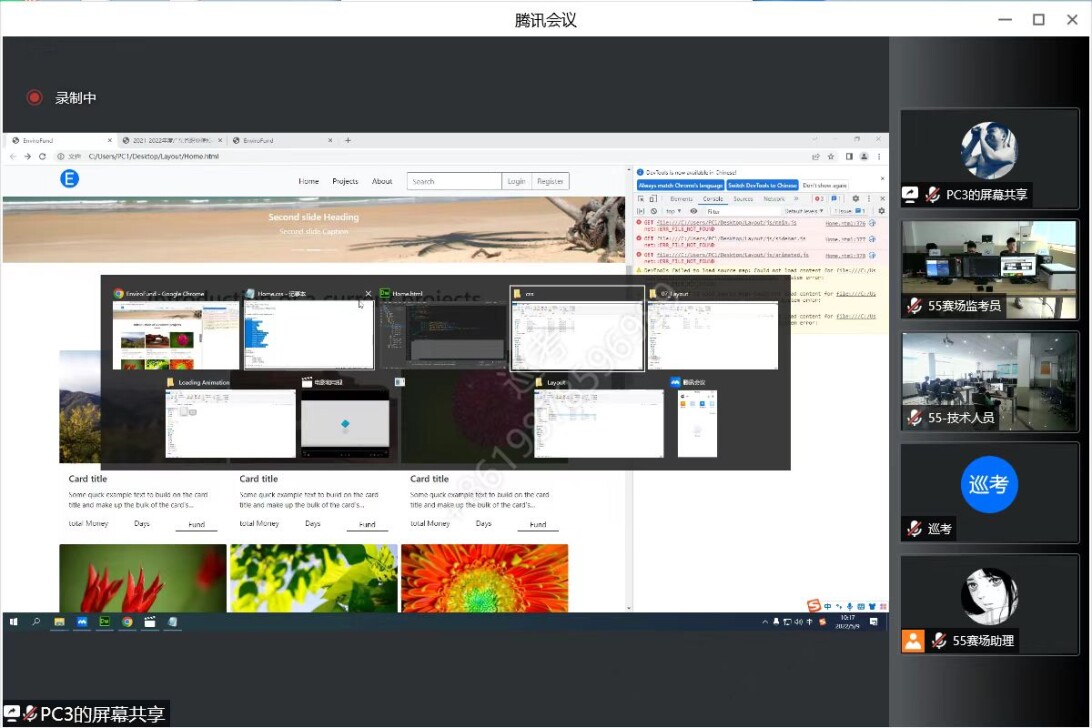Screen dimensions: 1092x728
Task: Toggle the DevTools device toolbar icon
Action: [653, 199]
